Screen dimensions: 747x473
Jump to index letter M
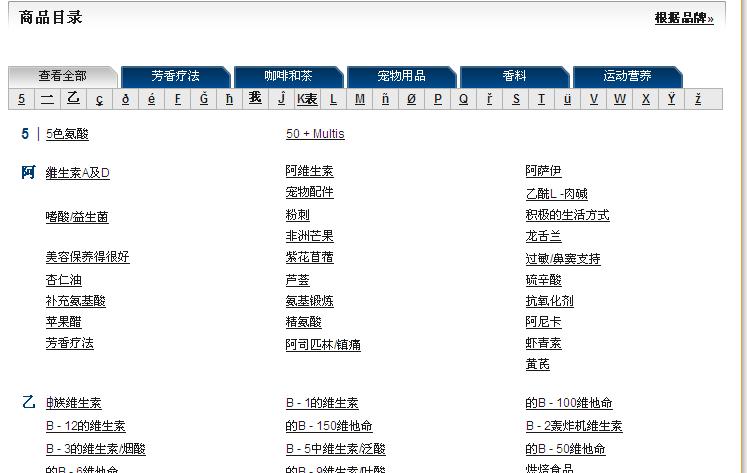coord(360,99)
